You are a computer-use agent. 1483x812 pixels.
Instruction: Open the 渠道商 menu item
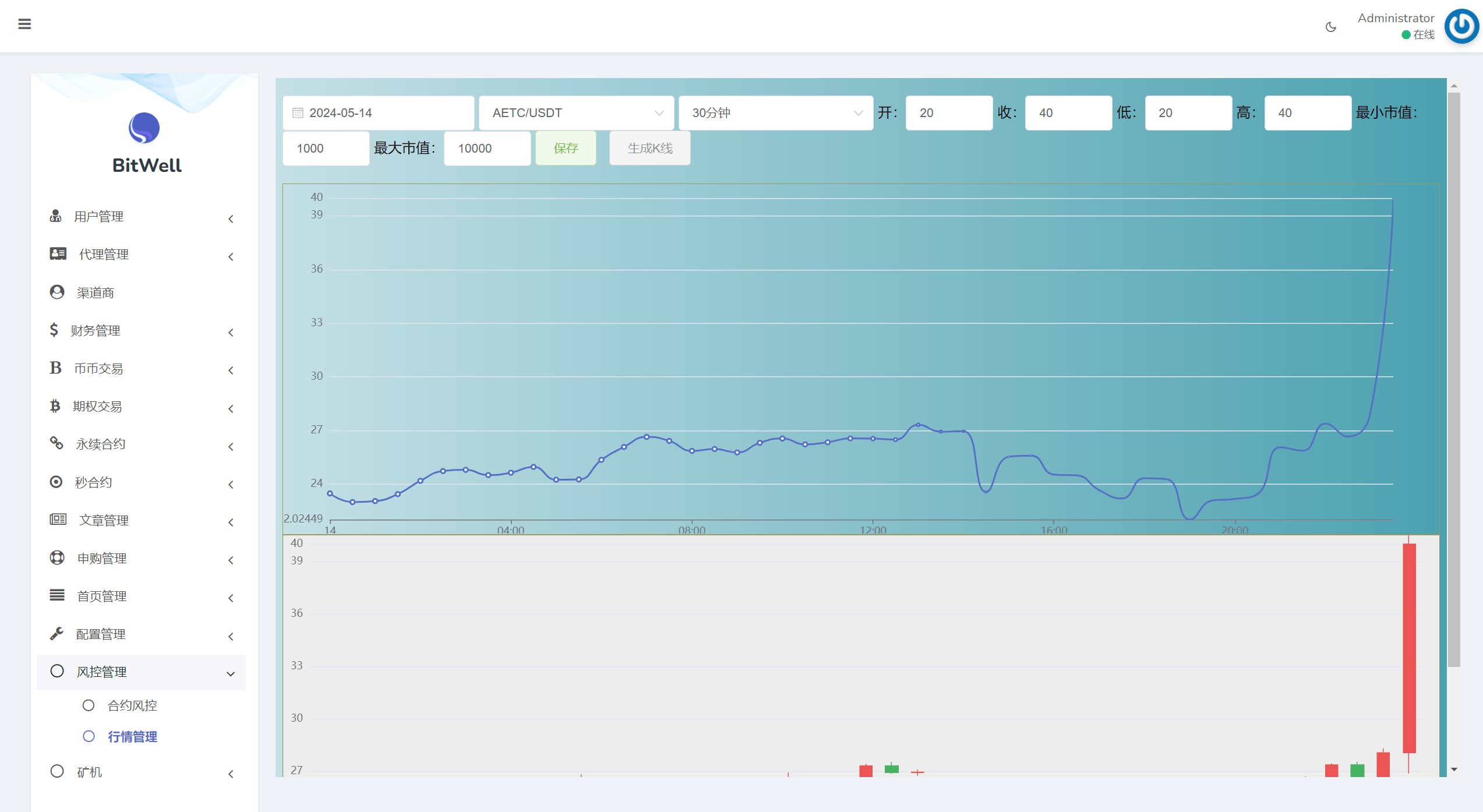point(96,292)
